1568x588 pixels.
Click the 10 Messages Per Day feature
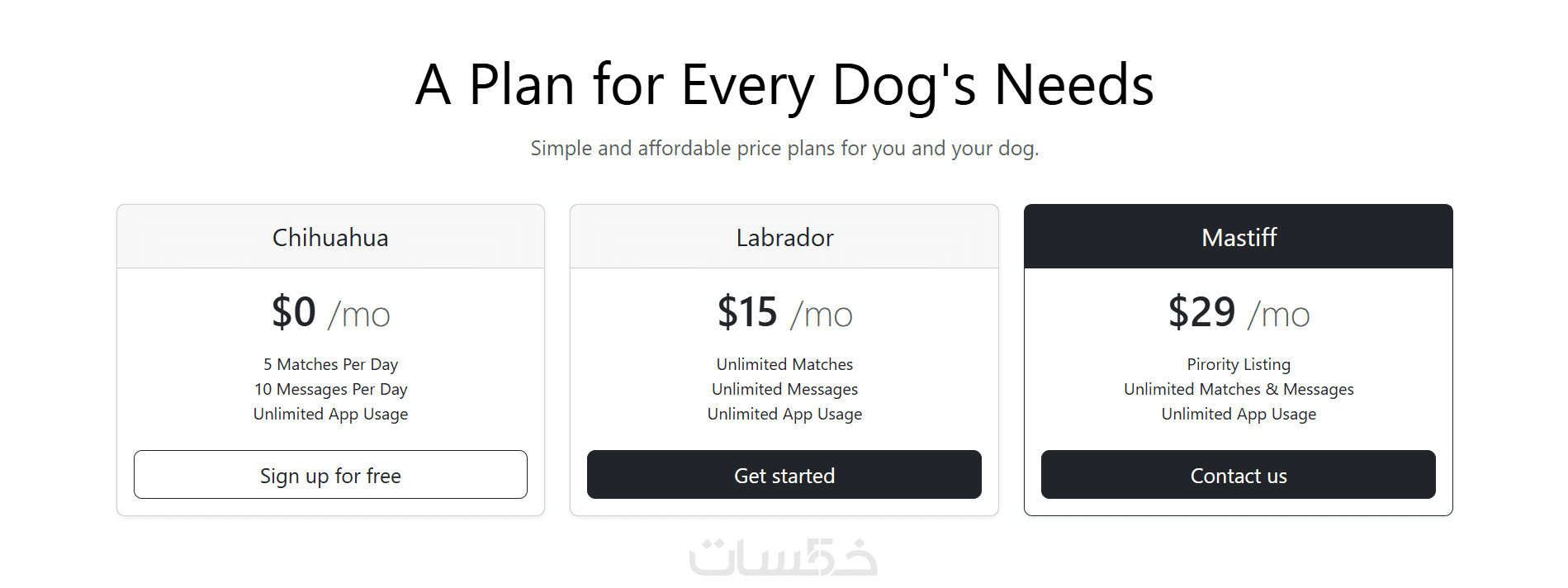point(330,389)
